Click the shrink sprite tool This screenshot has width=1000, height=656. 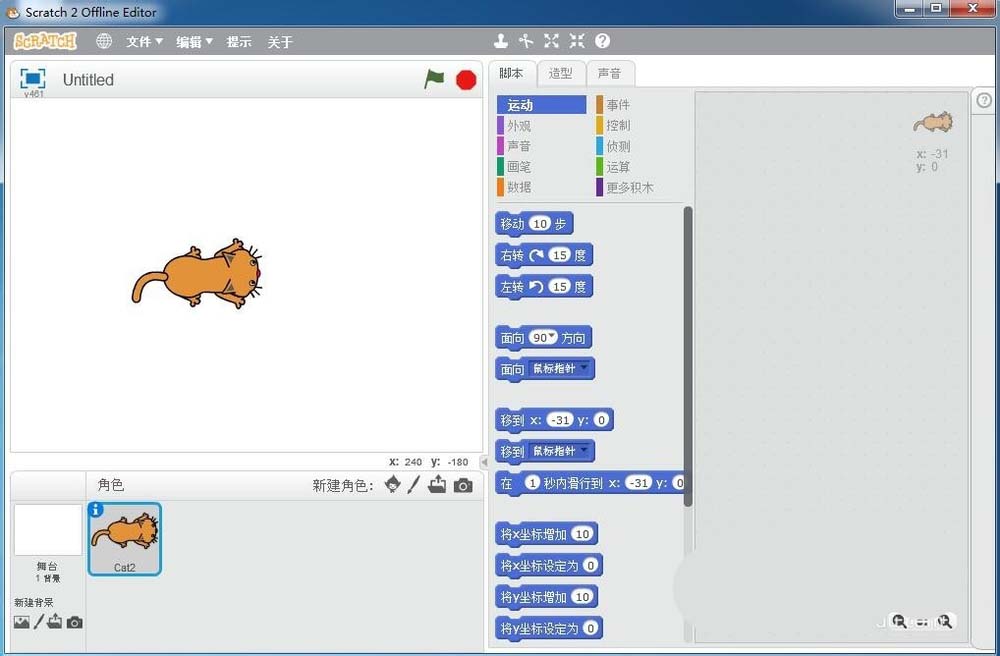click(576, 41)
